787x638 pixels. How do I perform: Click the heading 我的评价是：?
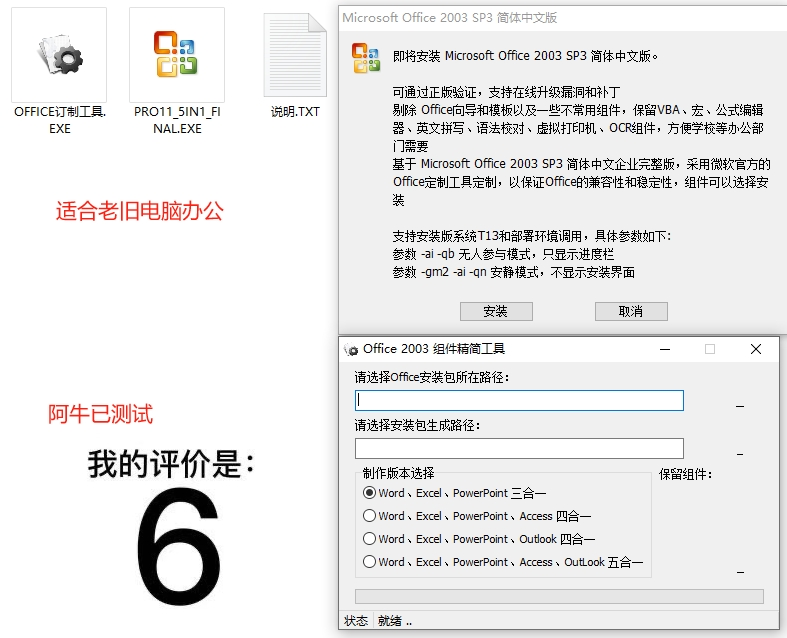pyautogui.click(x=172, y=464)
